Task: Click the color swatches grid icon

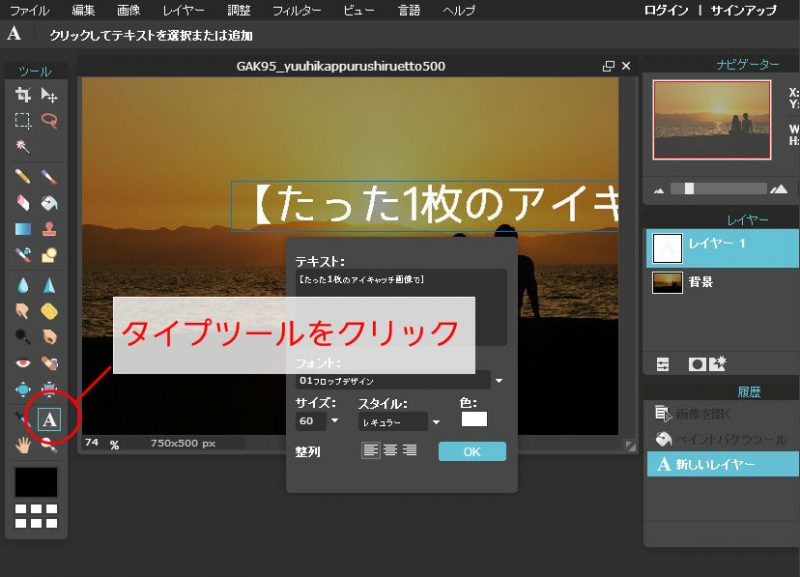Action: coord(36,516)
